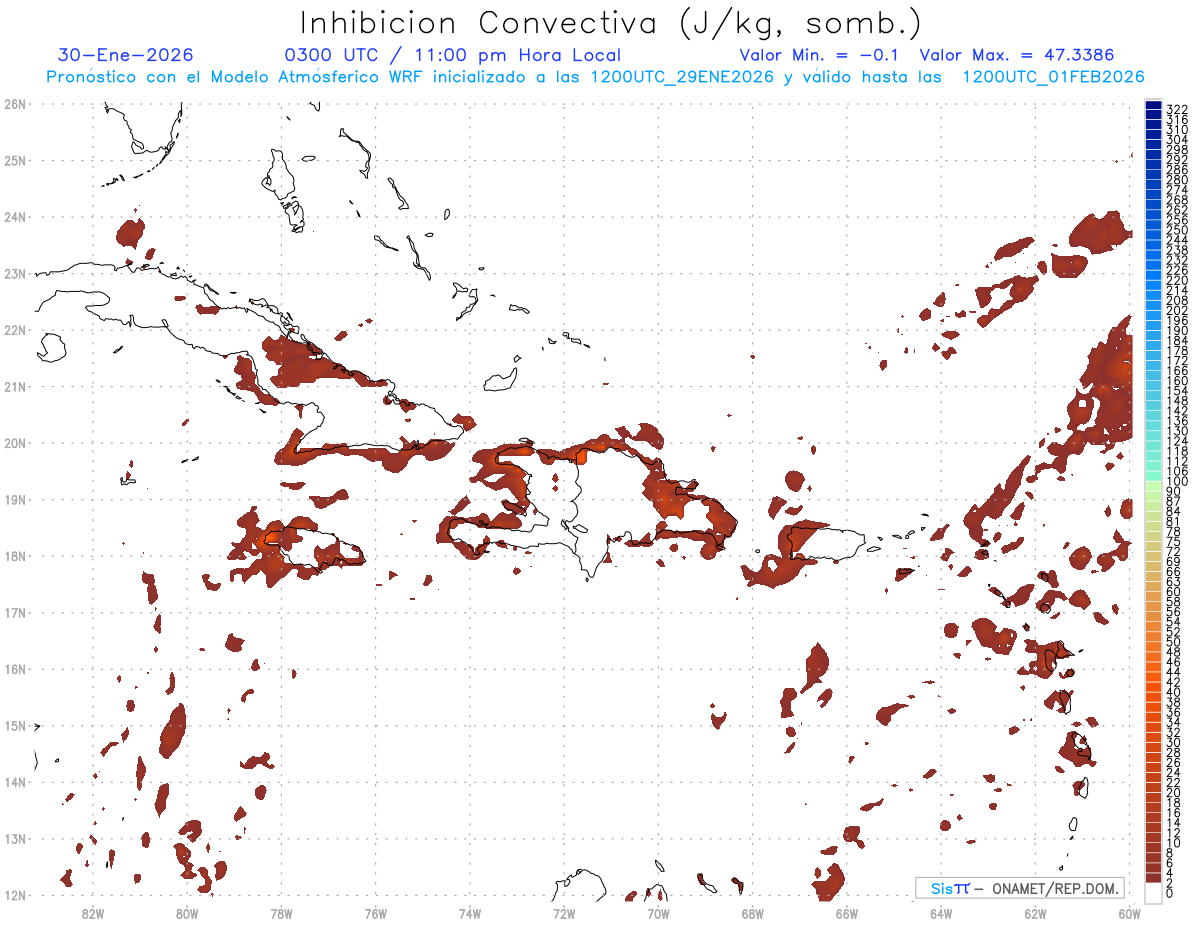This screenshot has width=1200, height=927.
Task: Click the 80W longitude label
Action: 187,913
